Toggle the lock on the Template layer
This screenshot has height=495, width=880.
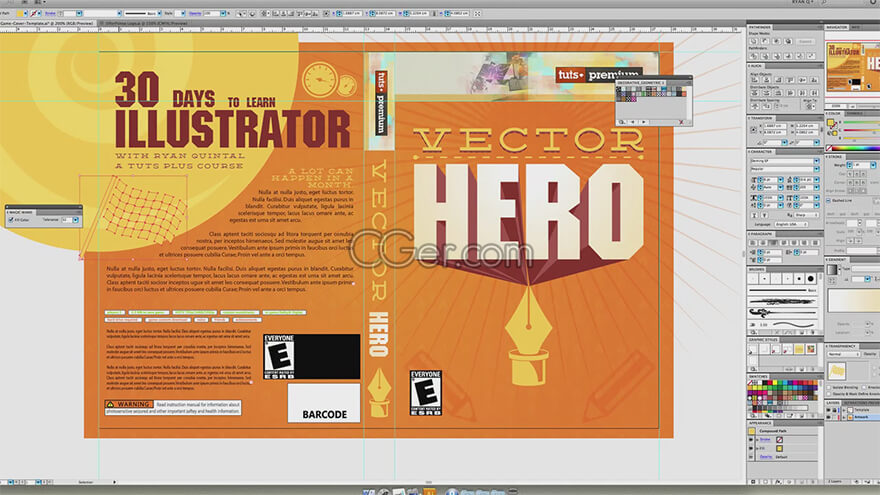[x=835, y=410]
